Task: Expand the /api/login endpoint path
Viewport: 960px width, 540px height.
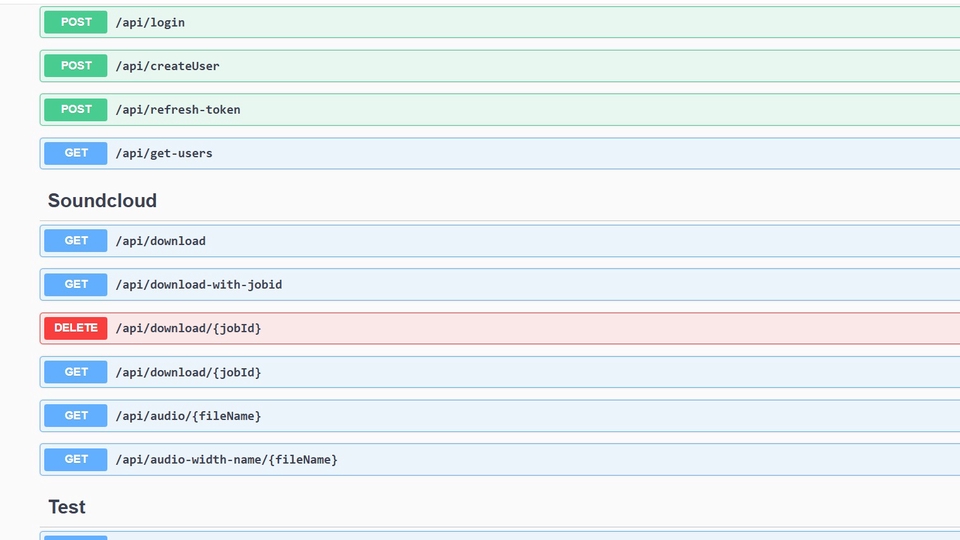Action: pos(150,23)
